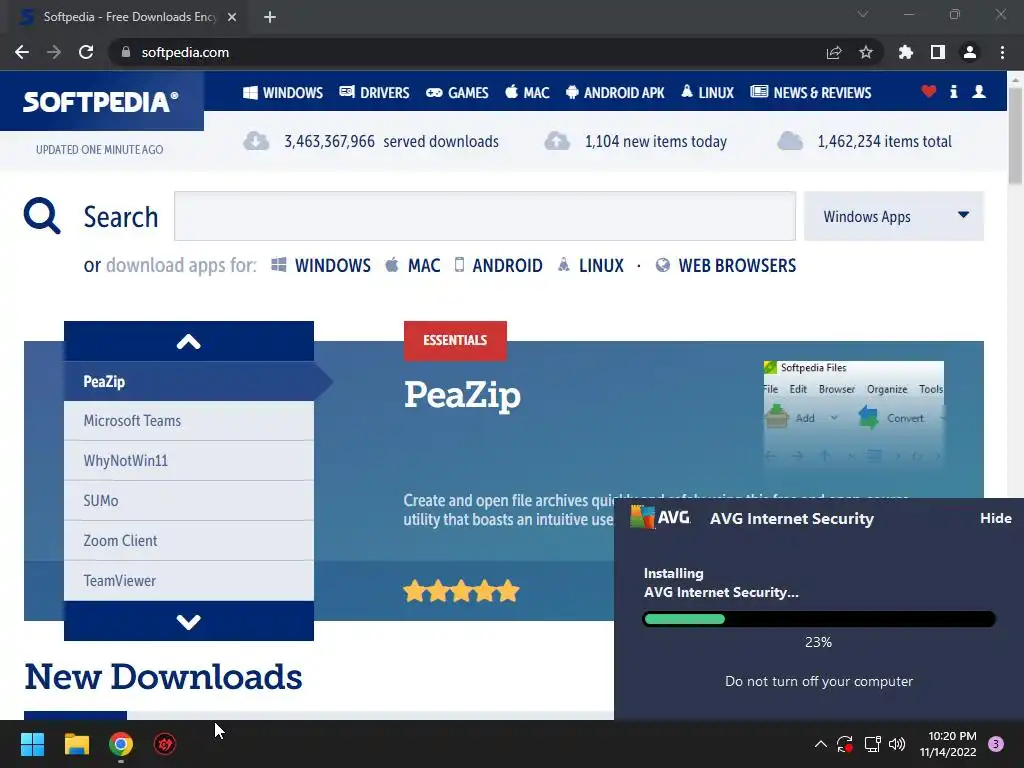
Task: Open the Windows Start menu
Action: (32, 744)
